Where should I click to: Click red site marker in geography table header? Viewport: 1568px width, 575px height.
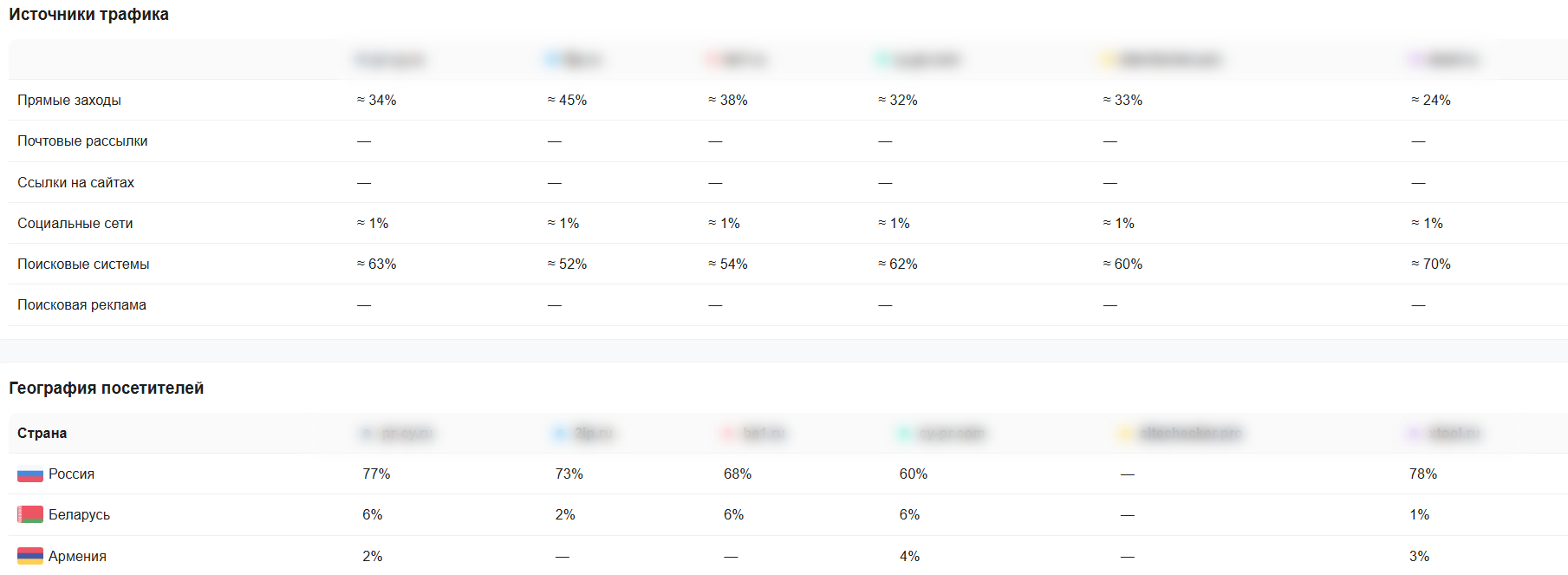coord(728,434)
